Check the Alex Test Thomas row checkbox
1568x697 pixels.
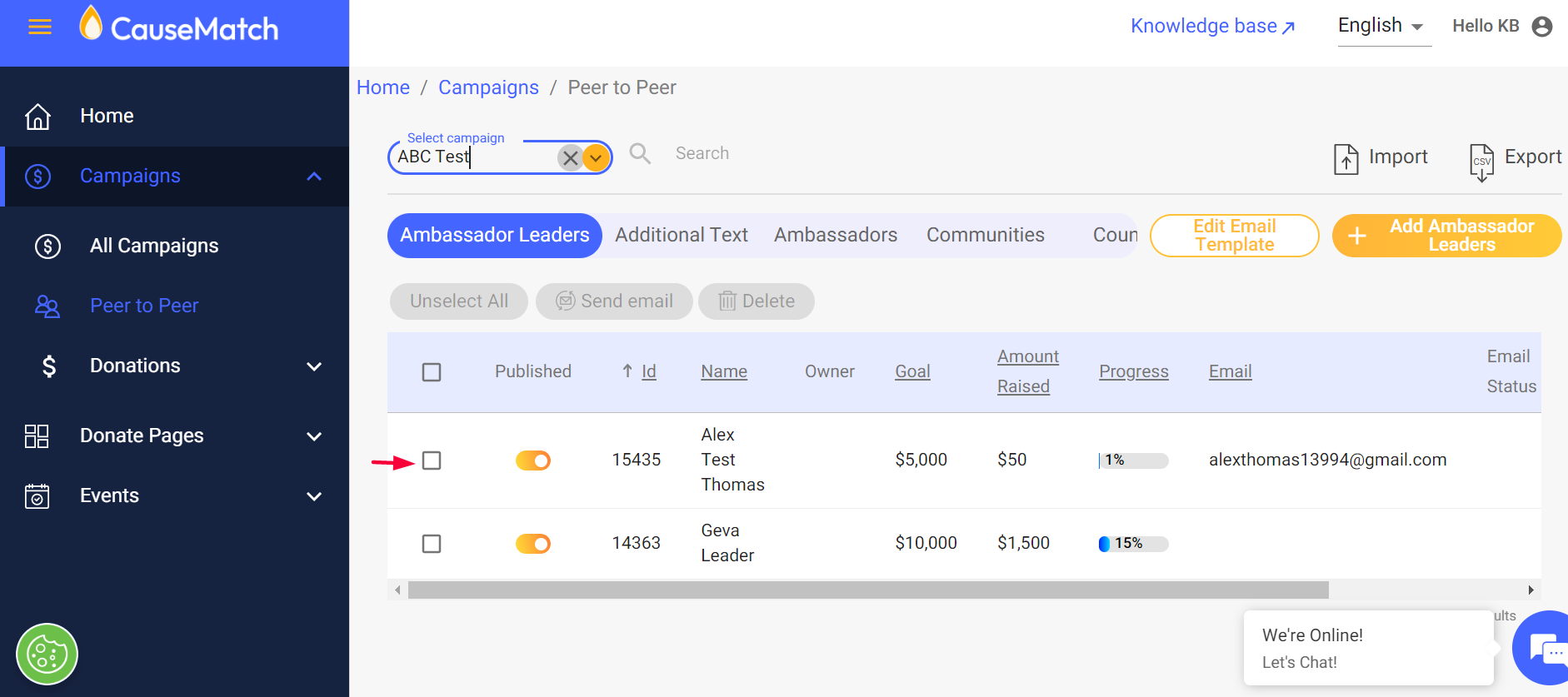(x=432, y=461)
